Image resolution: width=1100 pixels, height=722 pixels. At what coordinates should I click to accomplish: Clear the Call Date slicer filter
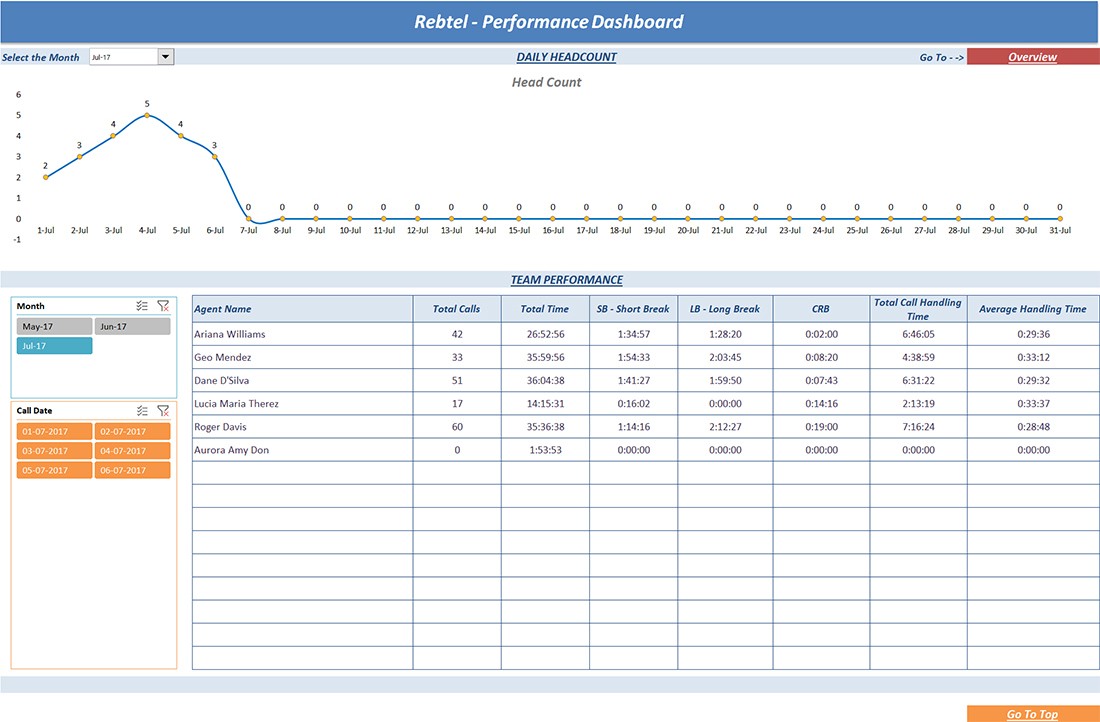pyautogui.click(x=163, y=410)
